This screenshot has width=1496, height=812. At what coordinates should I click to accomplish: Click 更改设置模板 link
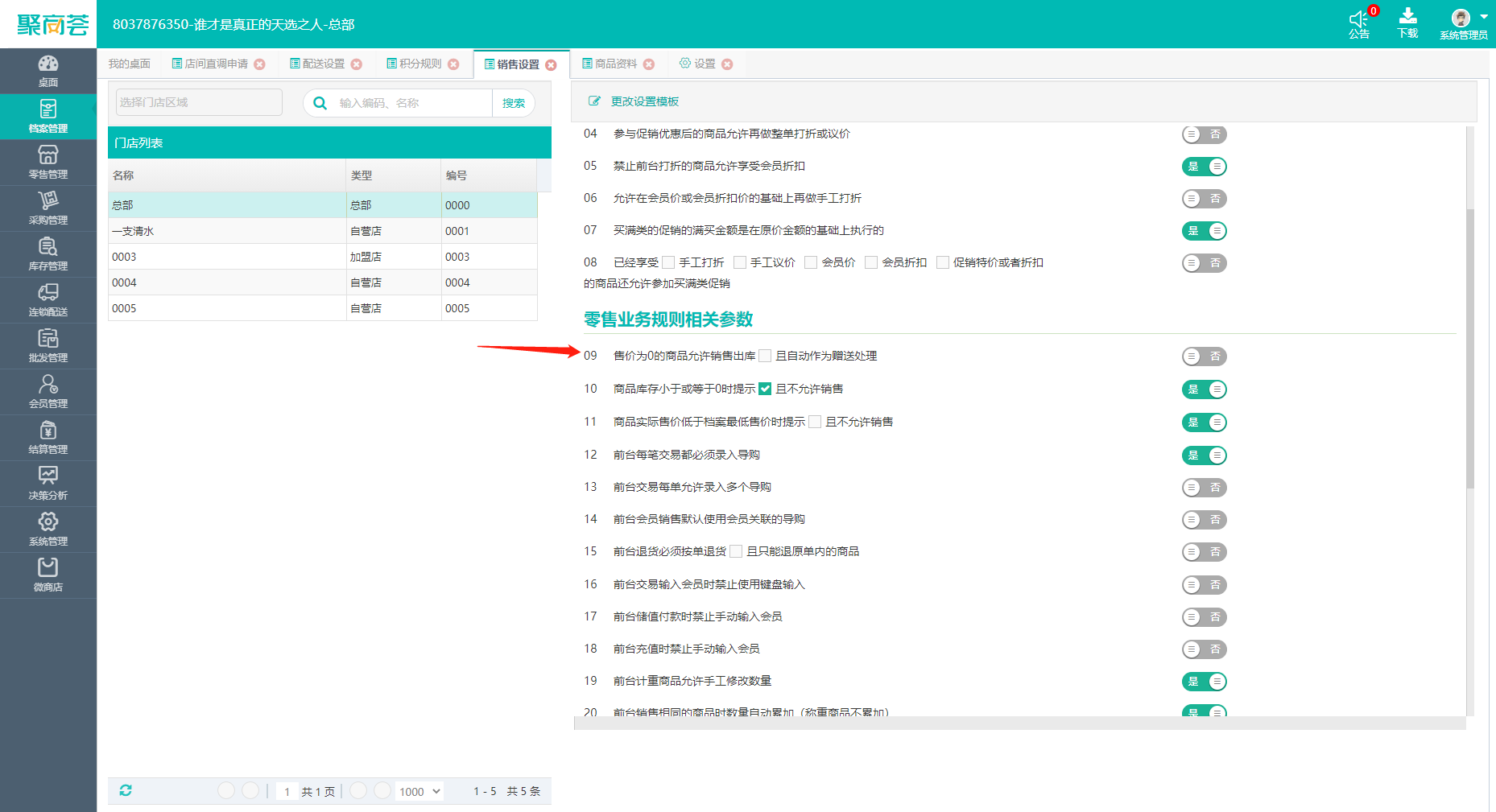coord(645,101)
